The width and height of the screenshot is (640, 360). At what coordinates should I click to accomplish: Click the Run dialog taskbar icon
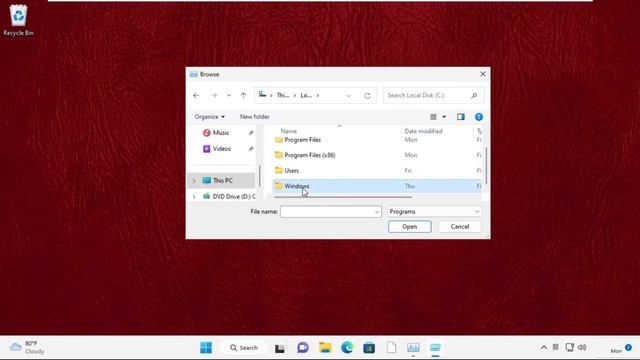[435, 348]
